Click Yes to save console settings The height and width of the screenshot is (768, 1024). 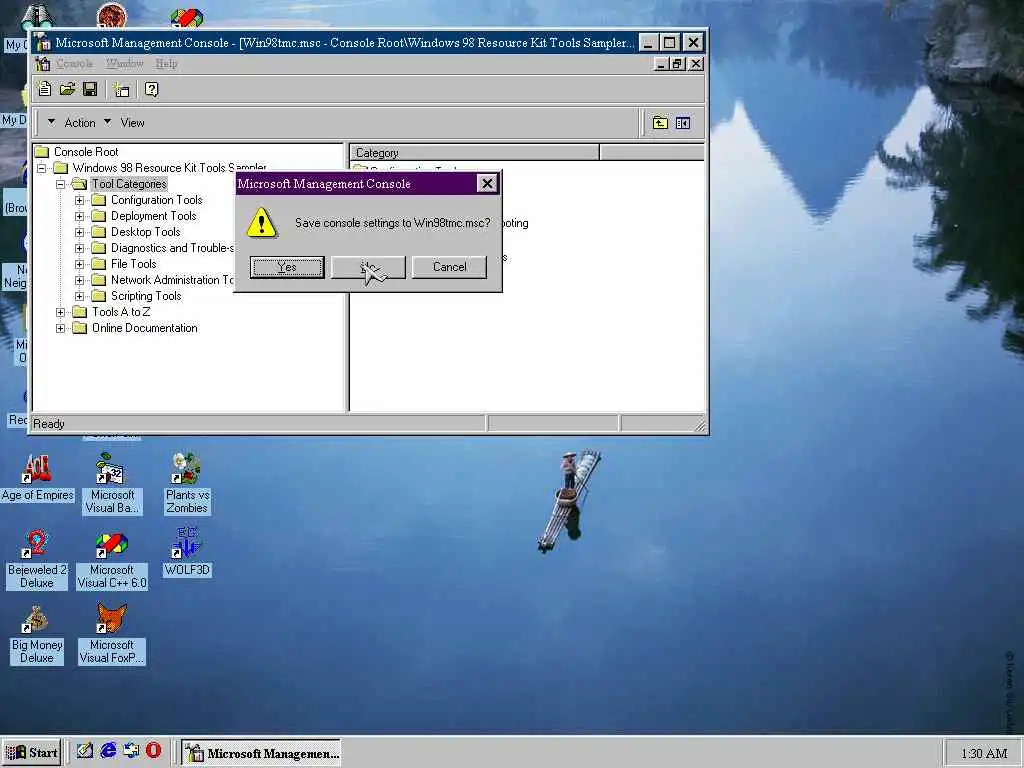tap(287, 267)
